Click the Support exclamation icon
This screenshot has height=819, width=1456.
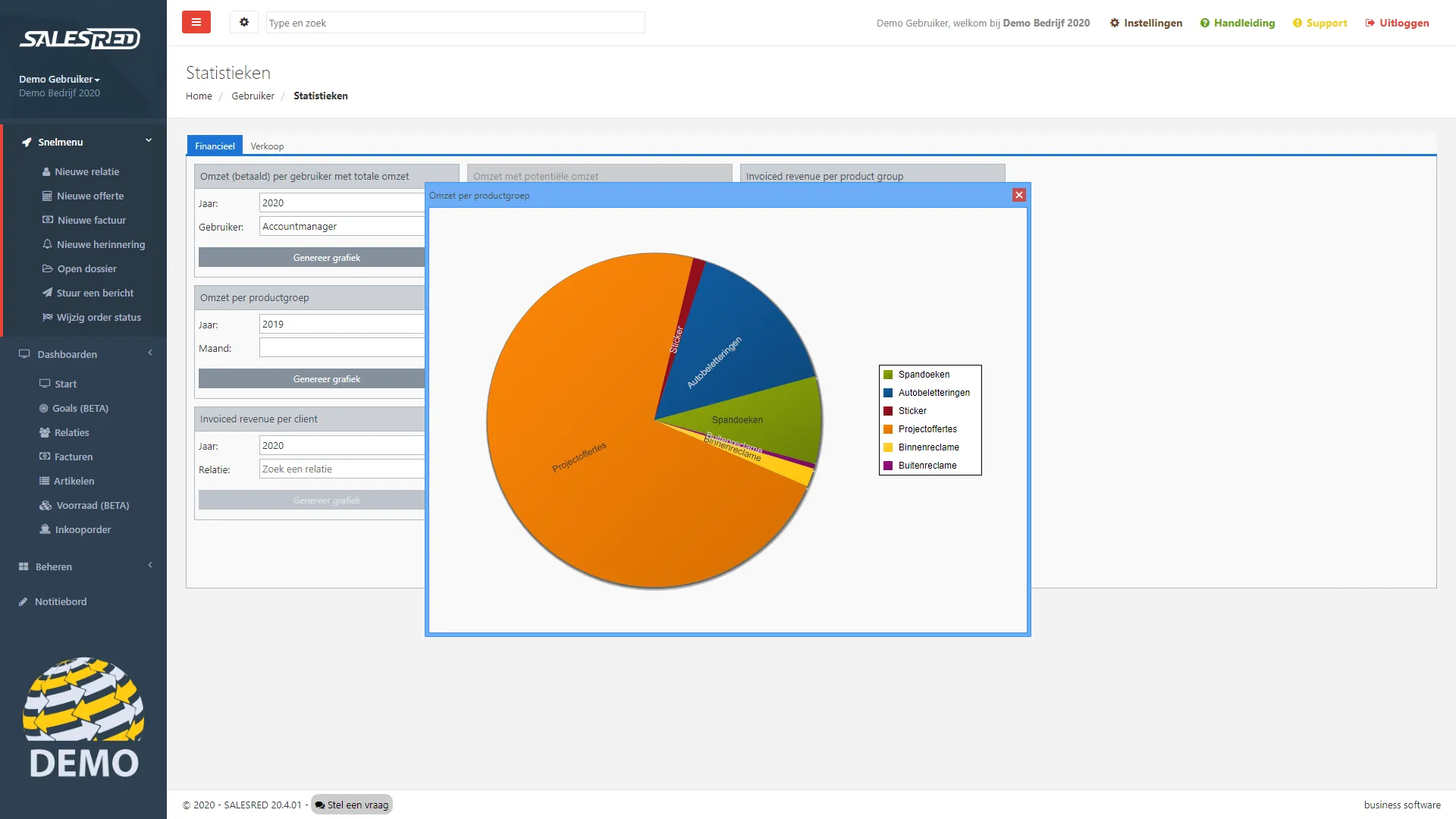1298,23
